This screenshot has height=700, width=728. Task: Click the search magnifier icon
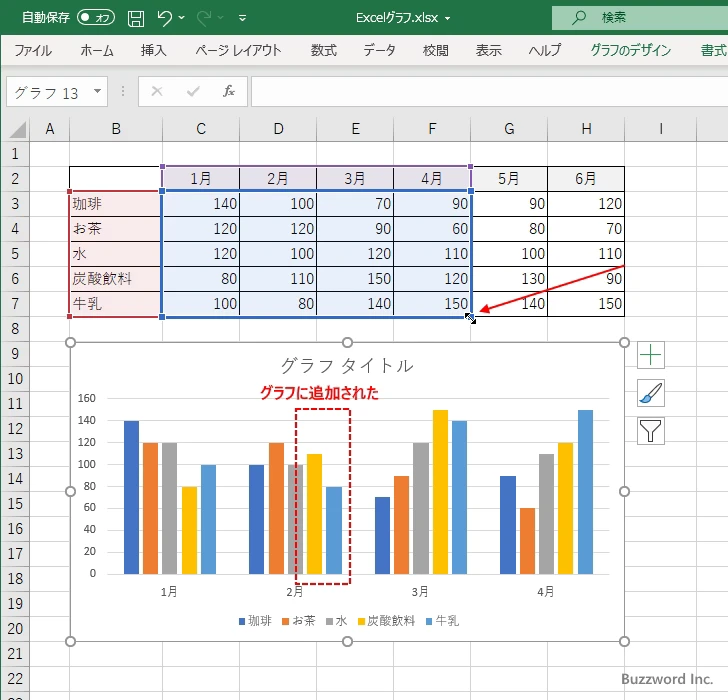(x=578, y=18)
